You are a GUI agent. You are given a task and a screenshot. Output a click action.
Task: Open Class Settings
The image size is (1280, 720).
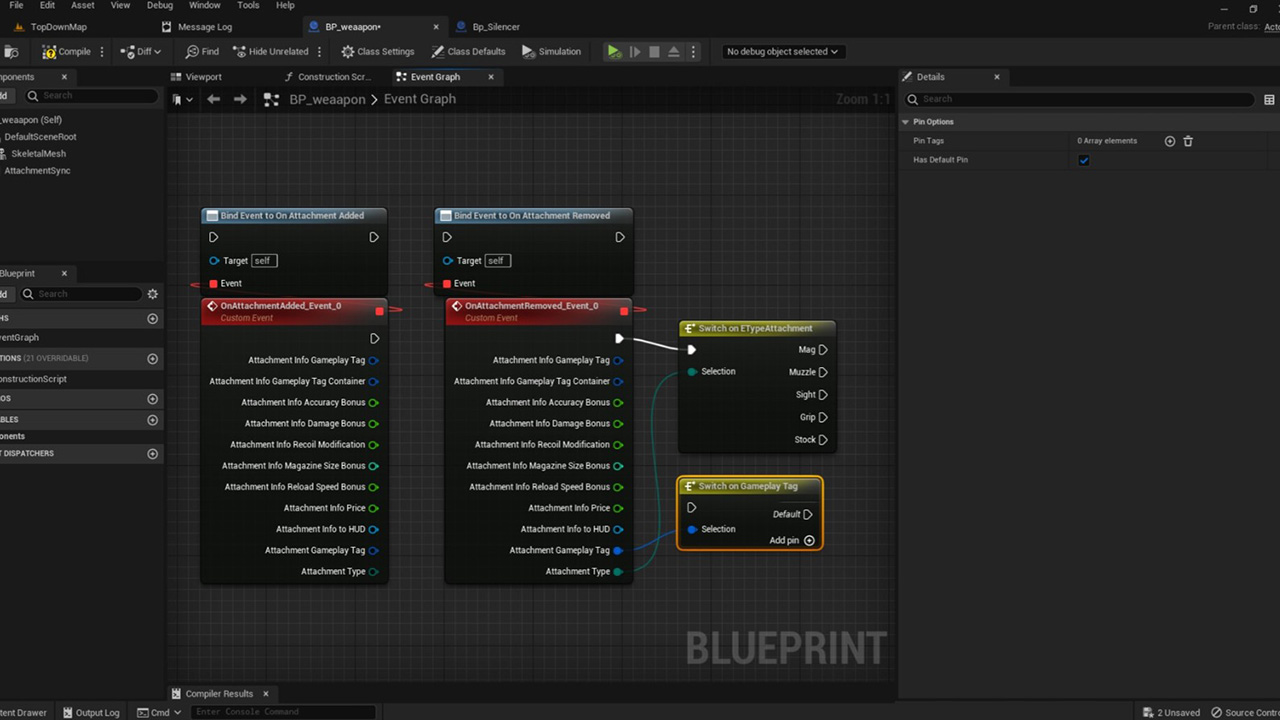377,52
